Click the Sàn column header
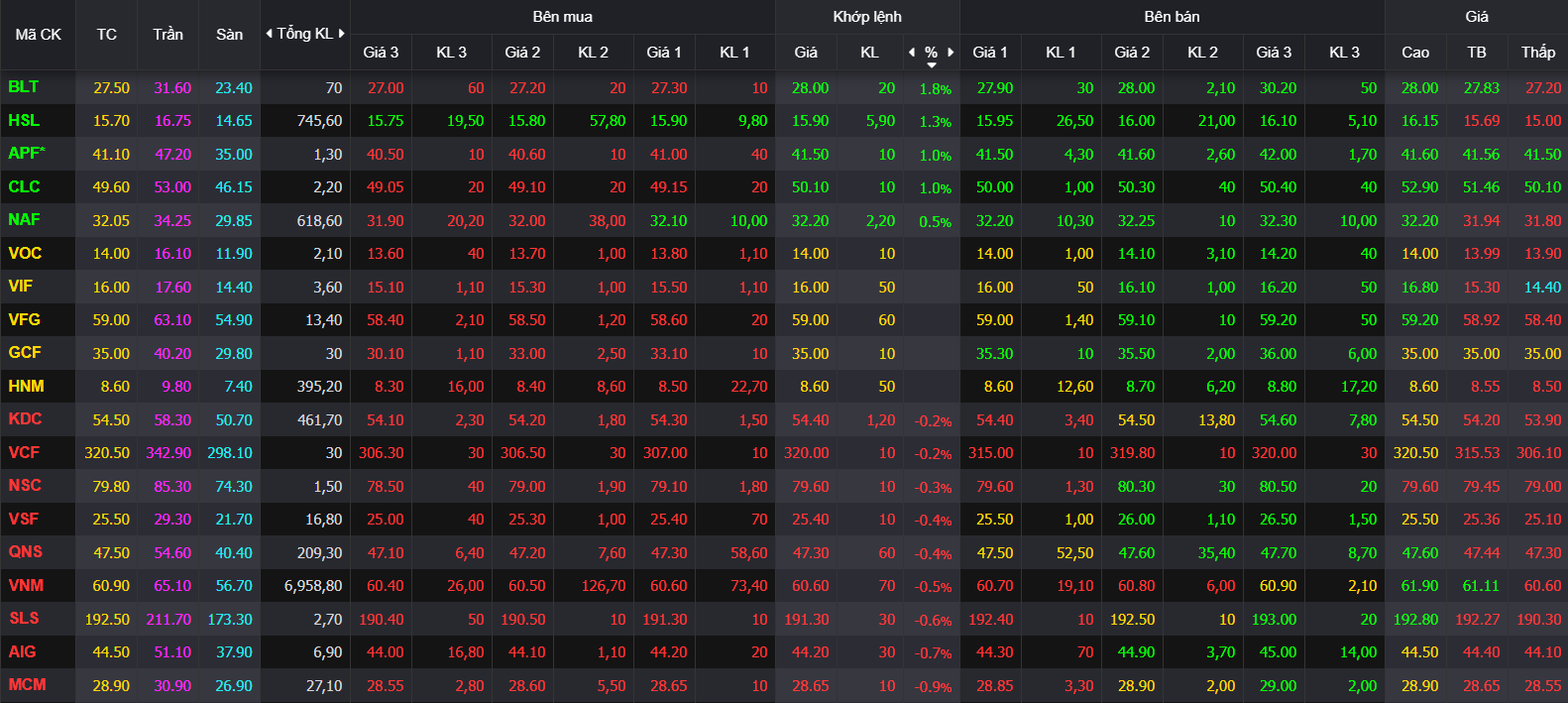 (230, 35)
